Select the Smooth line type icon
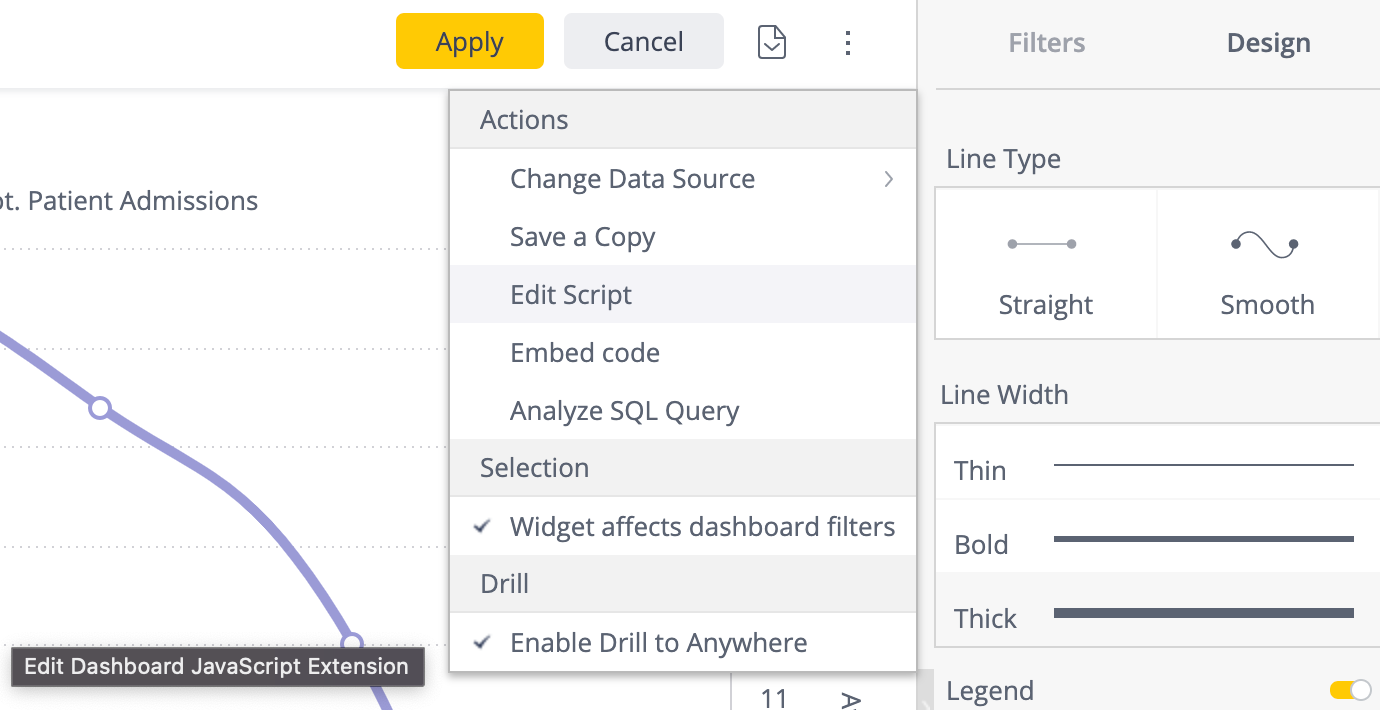This screenshot has width=1380, height=710. tap(1267, 263)
